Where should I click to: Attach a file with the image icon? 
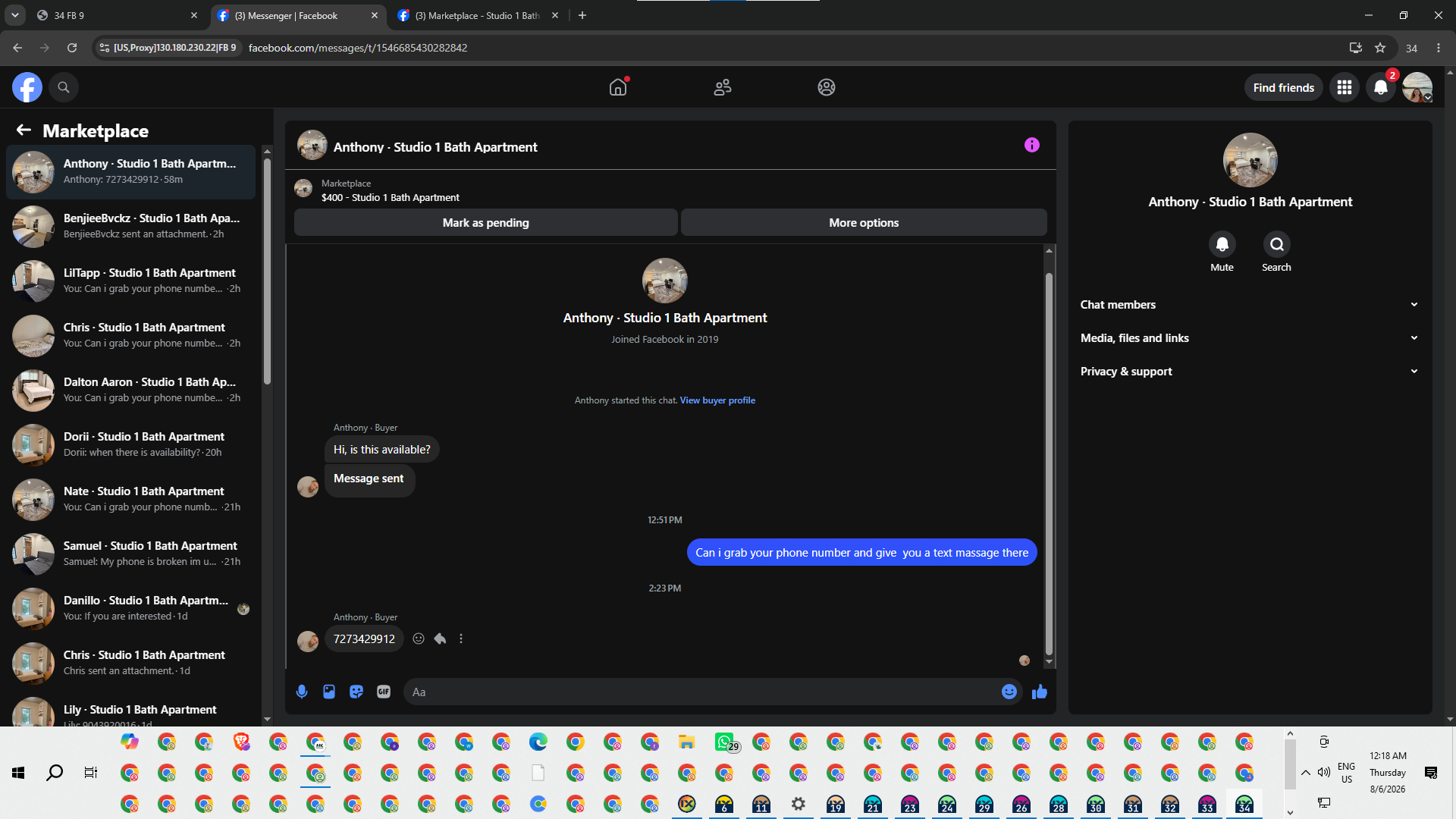(329, 692)
